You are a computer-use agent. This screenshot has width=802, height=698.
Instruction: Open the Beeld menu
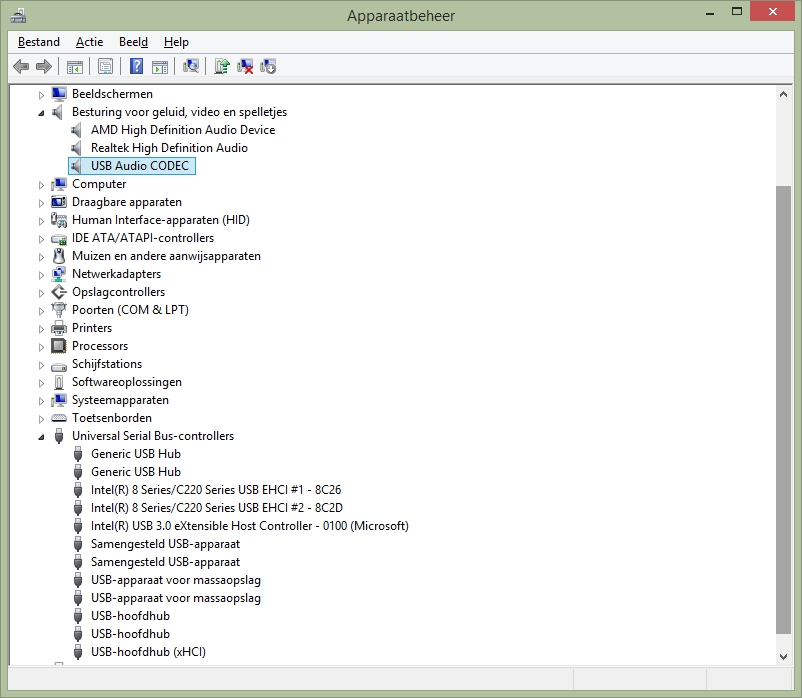[133, 42]
